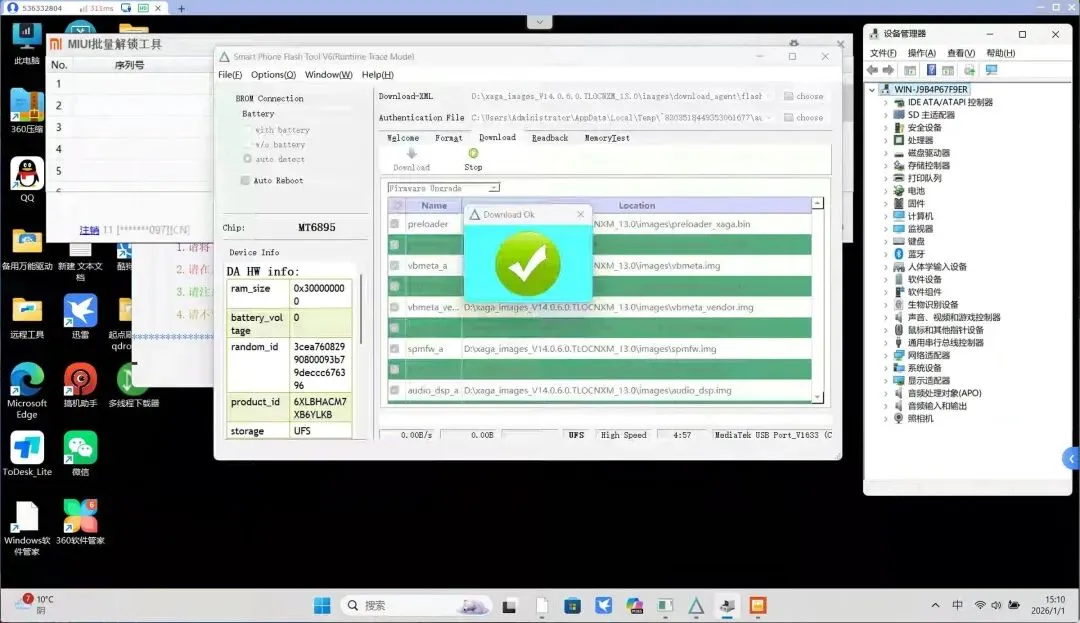Click the Flash Tool triangle icon on taskbar
1080x623 pixels.
coord(696,606)
